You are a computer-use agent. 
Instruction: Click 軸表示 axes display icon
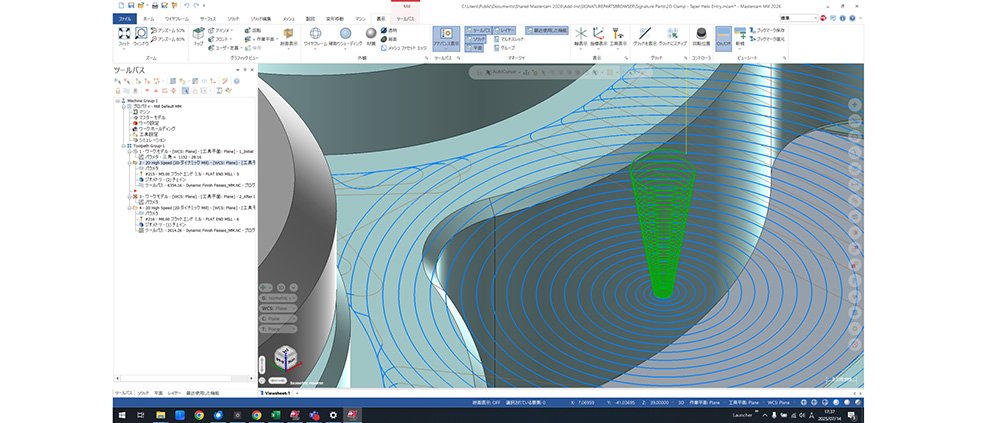point(580,34)
